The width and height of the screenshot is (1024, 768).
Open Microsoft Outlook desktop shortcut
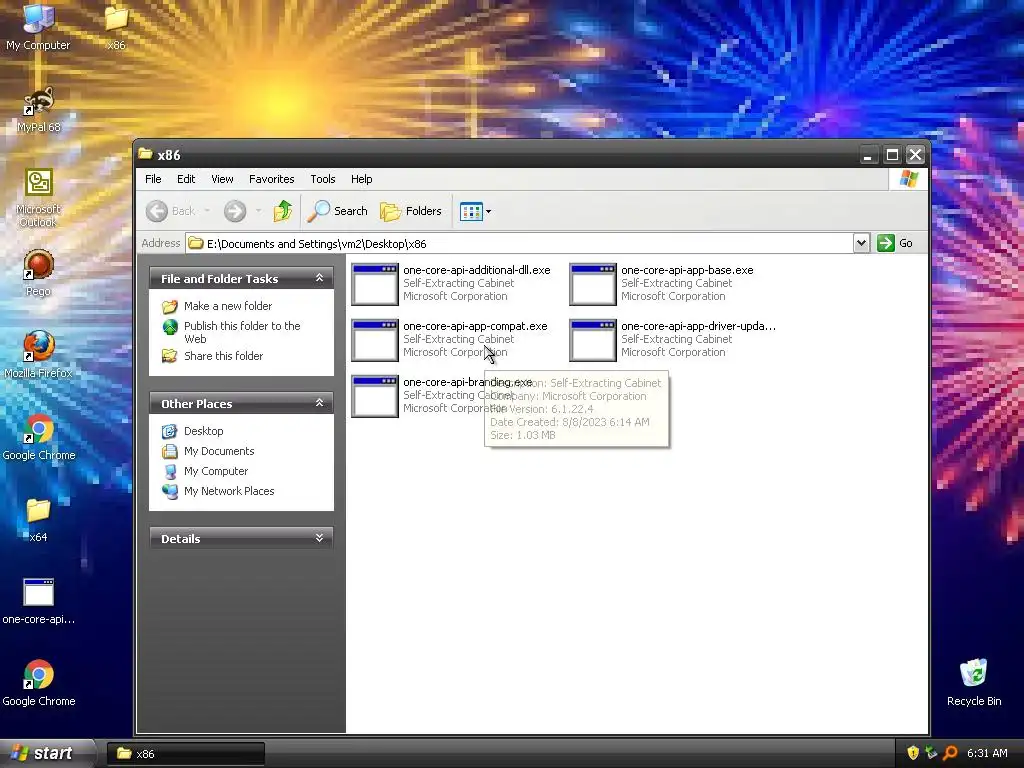[38, 197]
